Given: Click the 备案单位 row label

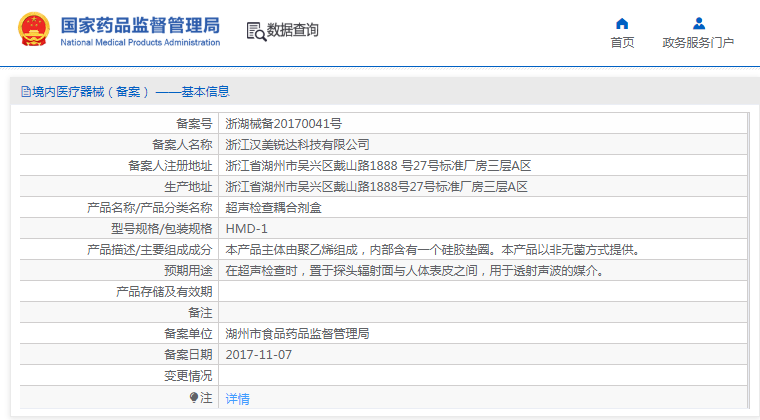Looking at the screenshot, I should point(188,333).
